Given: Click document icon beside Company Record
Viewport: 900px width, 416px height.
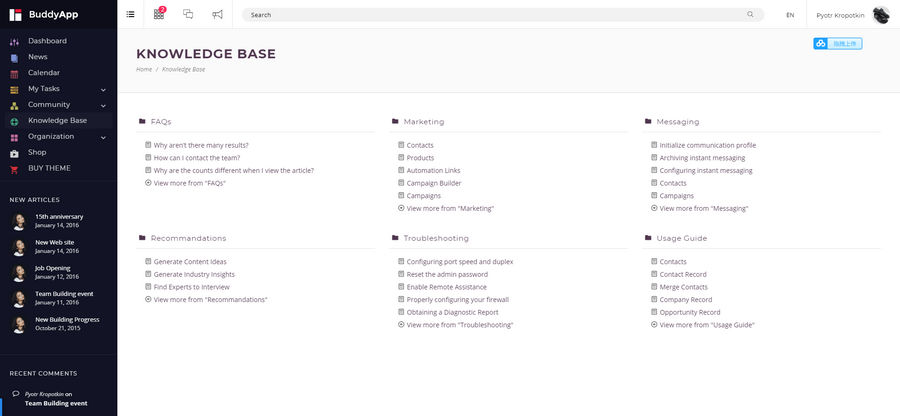Looking at the screenshot, I should (x=654, y=299).
